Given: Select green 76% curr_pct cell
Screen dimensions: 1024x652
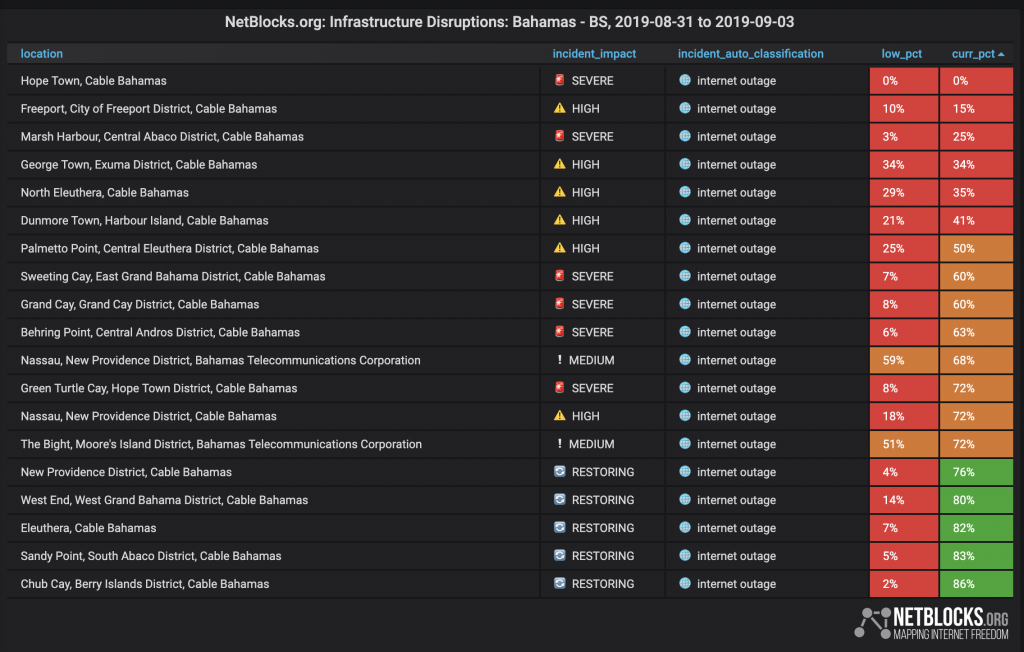Looking at the screenshot, I should tap(976, 472).
